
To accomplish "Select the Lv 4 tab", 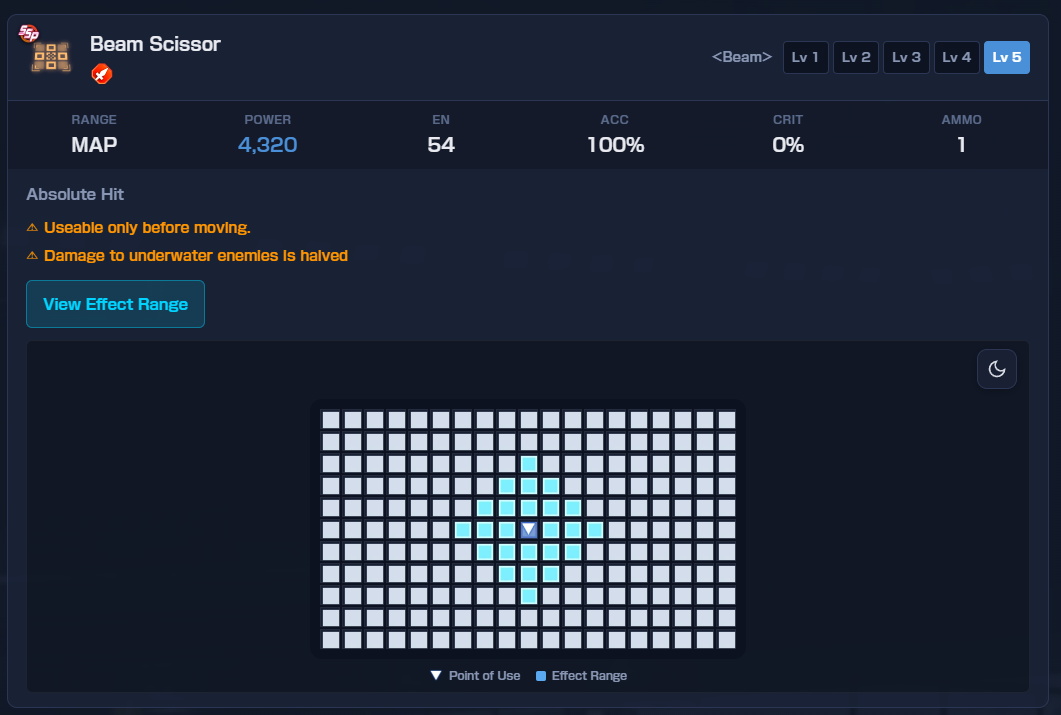I will click(x=956, y=57).
